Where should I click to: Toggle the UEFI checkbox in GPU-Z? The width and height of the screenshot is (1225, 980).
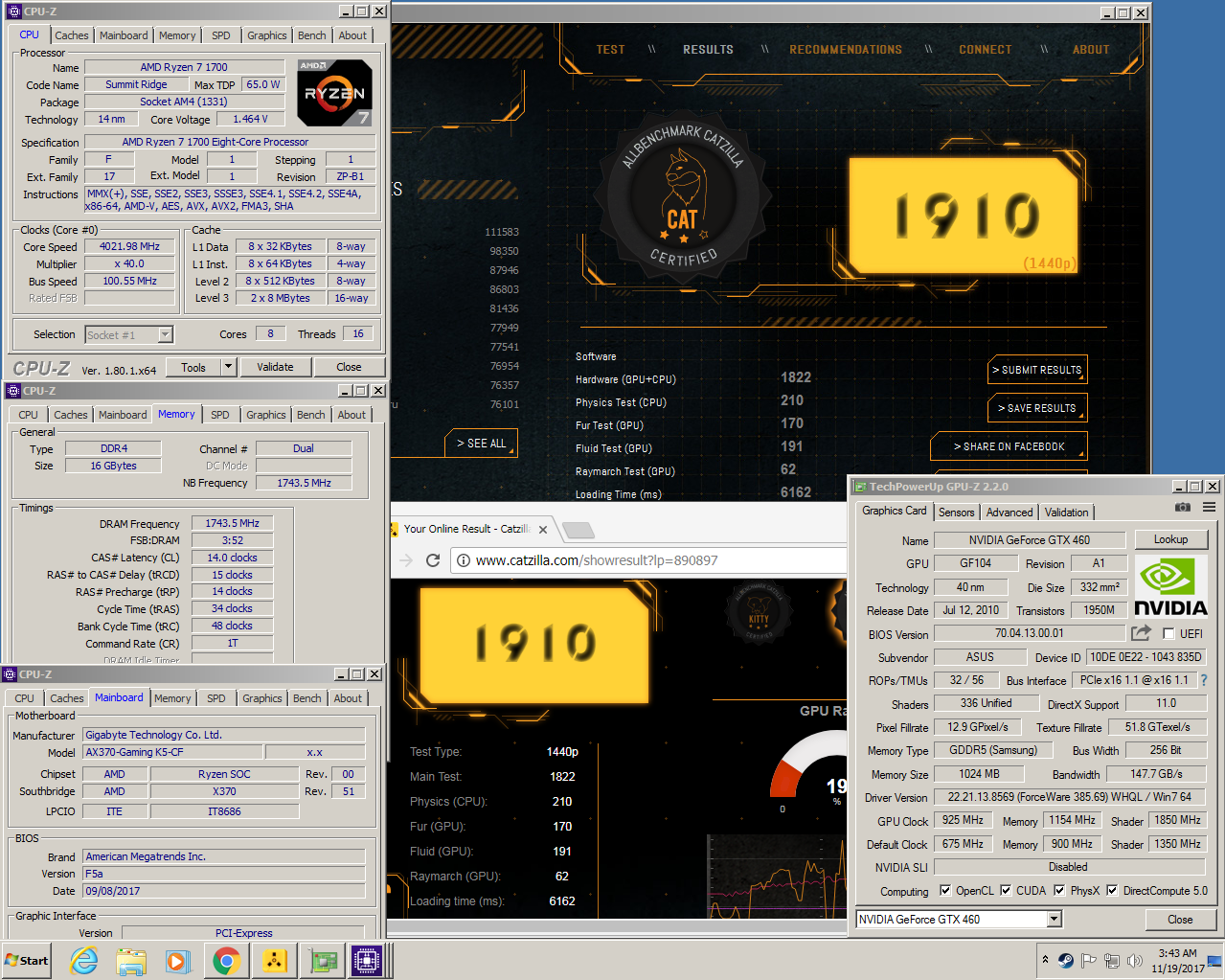(x=1168, y=633)
